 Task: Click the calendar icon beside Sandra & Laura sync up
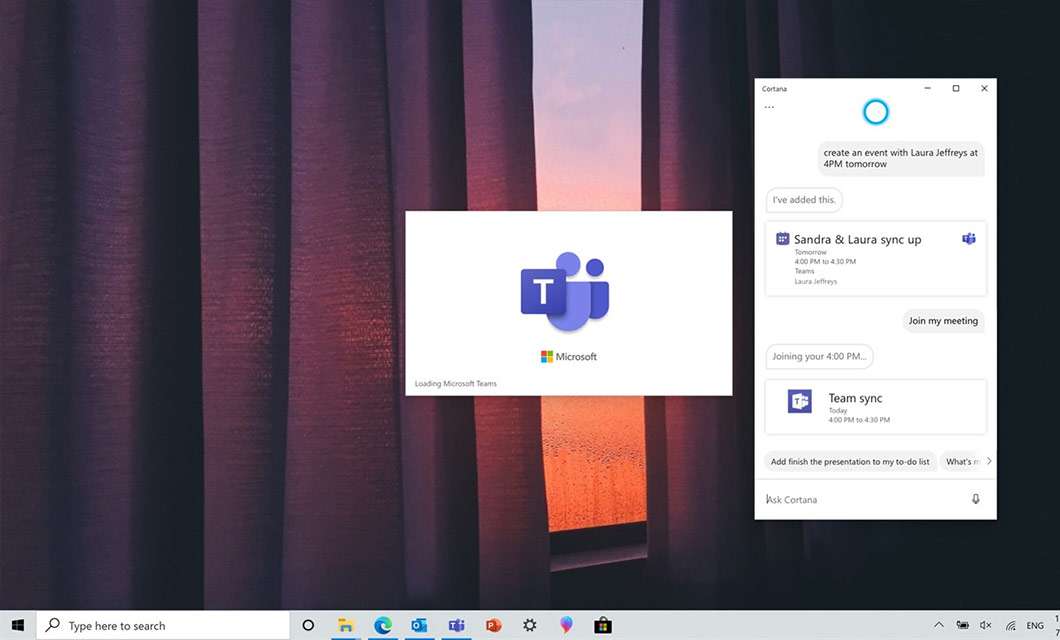point(782,239)
